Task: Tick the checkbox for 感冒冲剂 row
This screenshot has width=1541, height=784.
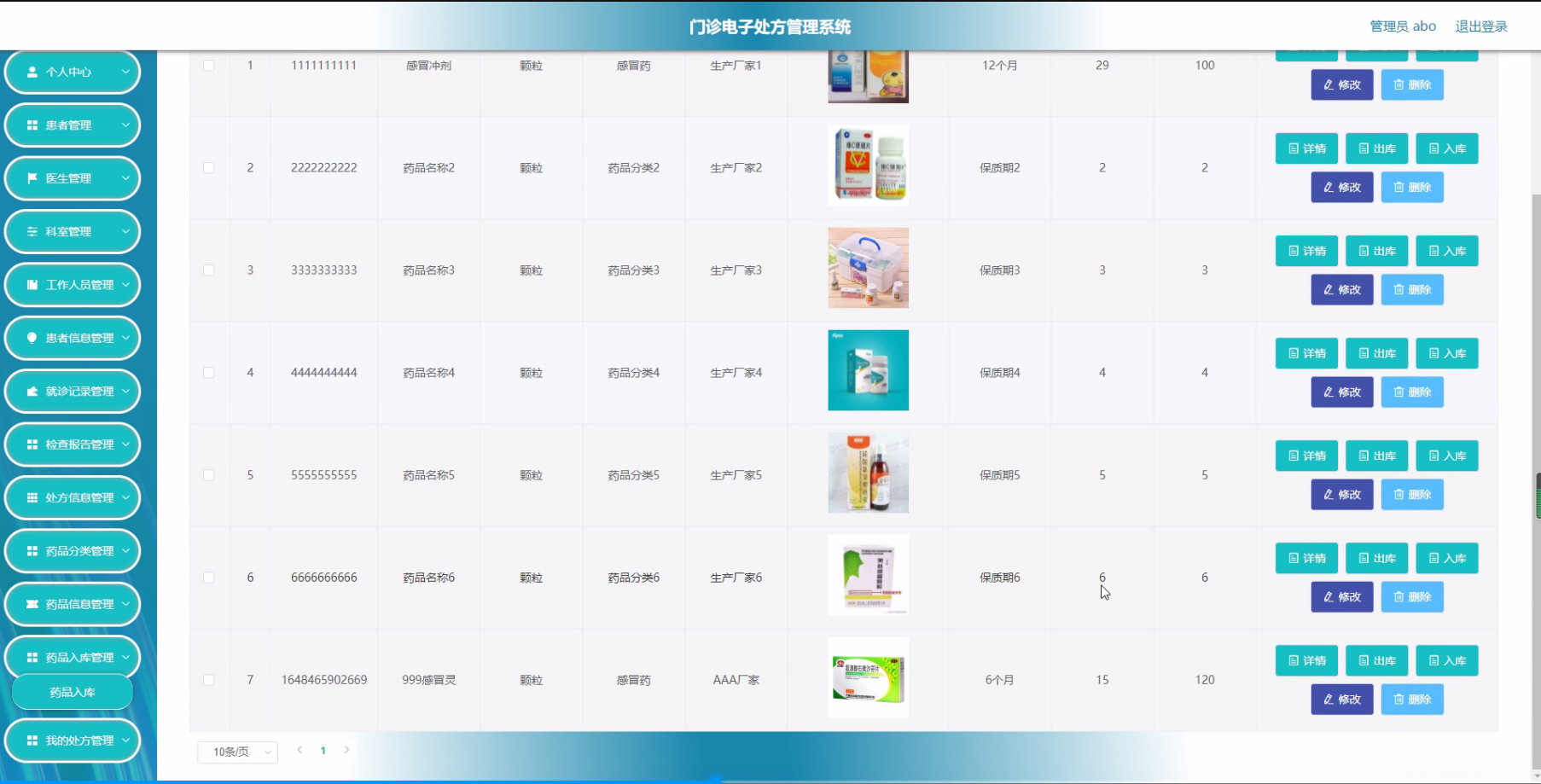Action: tap(208, 66)
